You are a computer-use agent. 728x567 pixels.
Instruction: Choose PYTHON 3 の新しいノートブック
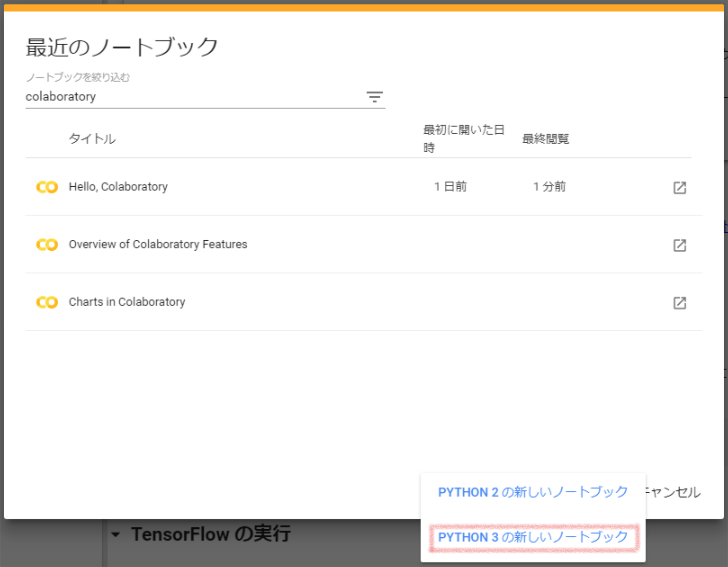(x=533, y=537)
